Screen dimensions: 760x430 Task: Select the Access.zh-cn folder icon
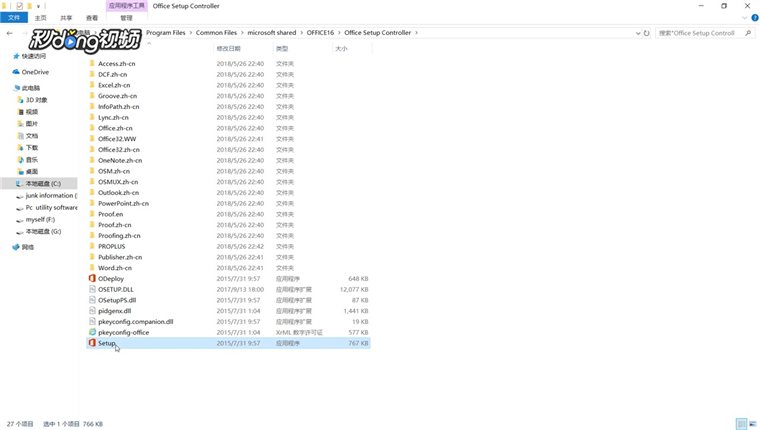(92, 64)
